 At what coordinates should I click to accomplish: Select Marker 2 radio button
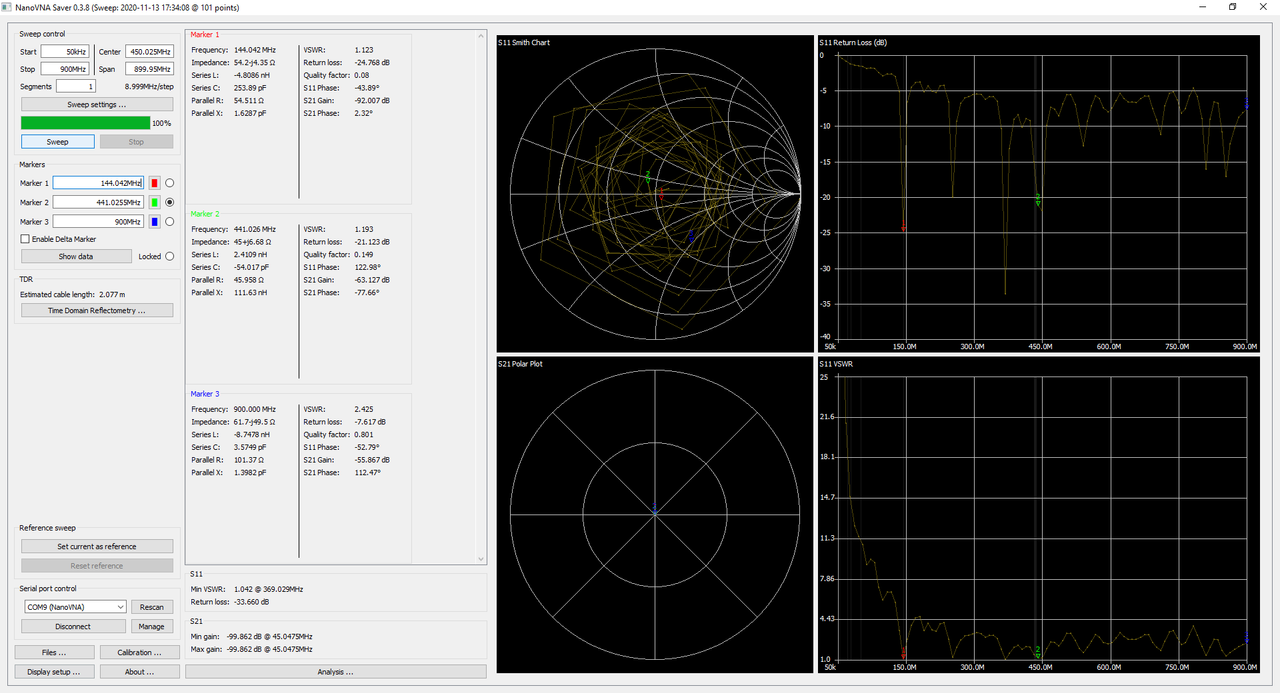(x=170, y=202)
